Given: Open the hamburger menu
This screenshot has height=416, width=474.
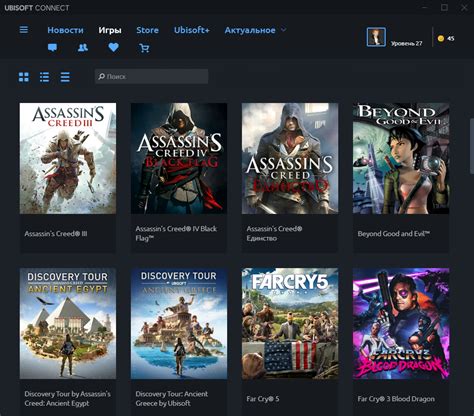Looking at the screenshot, I should (24, 30).
